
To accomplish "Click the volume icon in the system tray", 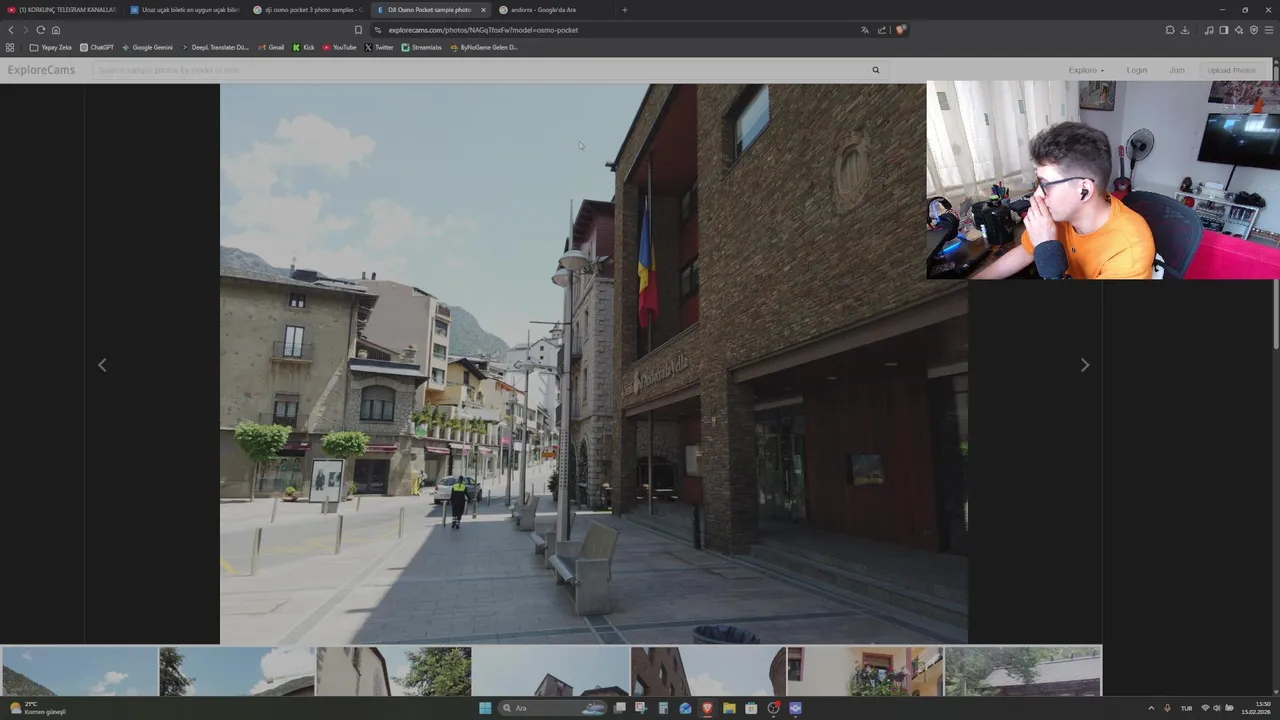I will click(1217, 708).
